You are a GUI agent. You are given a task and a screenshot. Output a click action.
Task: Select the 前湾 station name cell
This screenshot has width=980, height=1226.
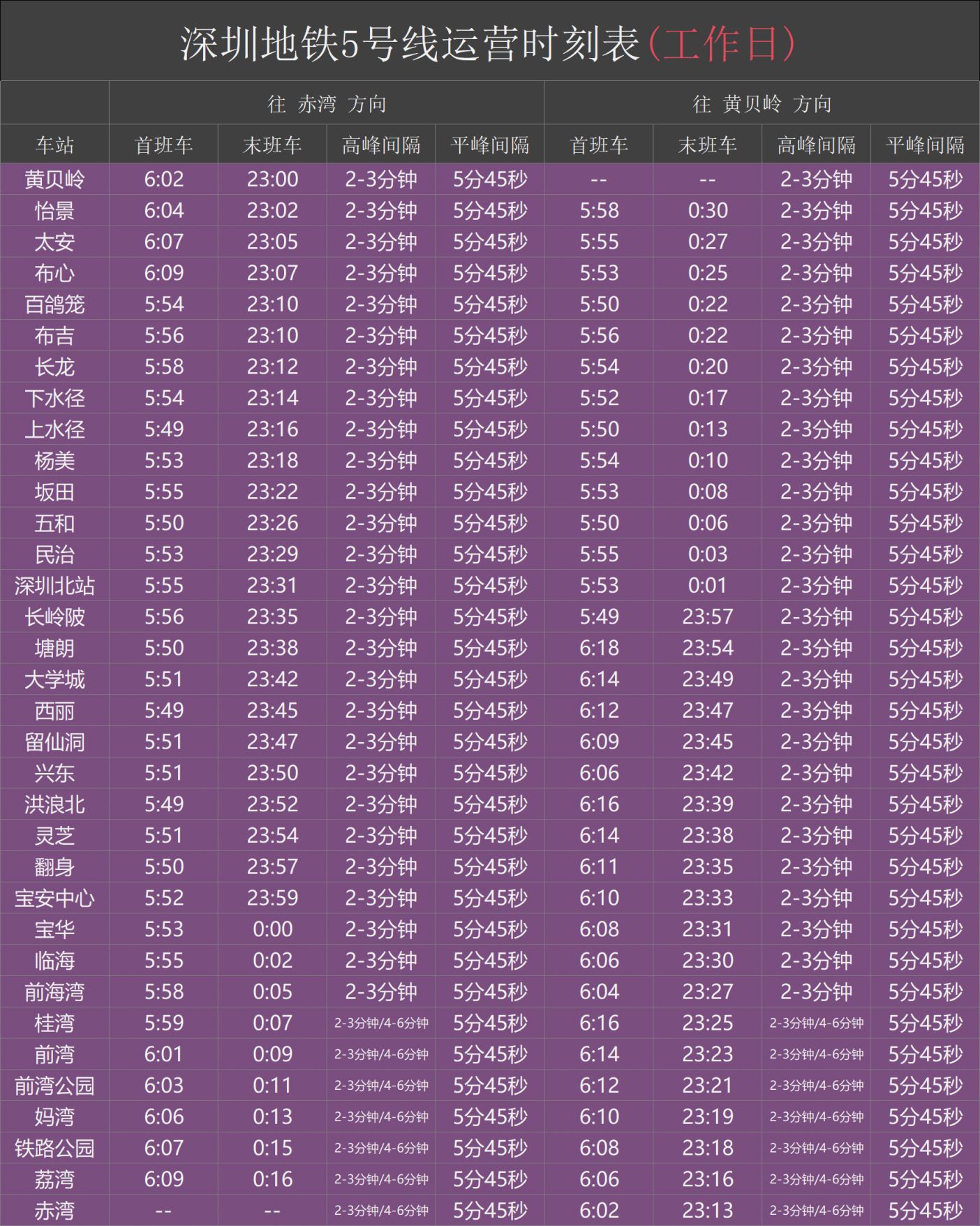54,1054
